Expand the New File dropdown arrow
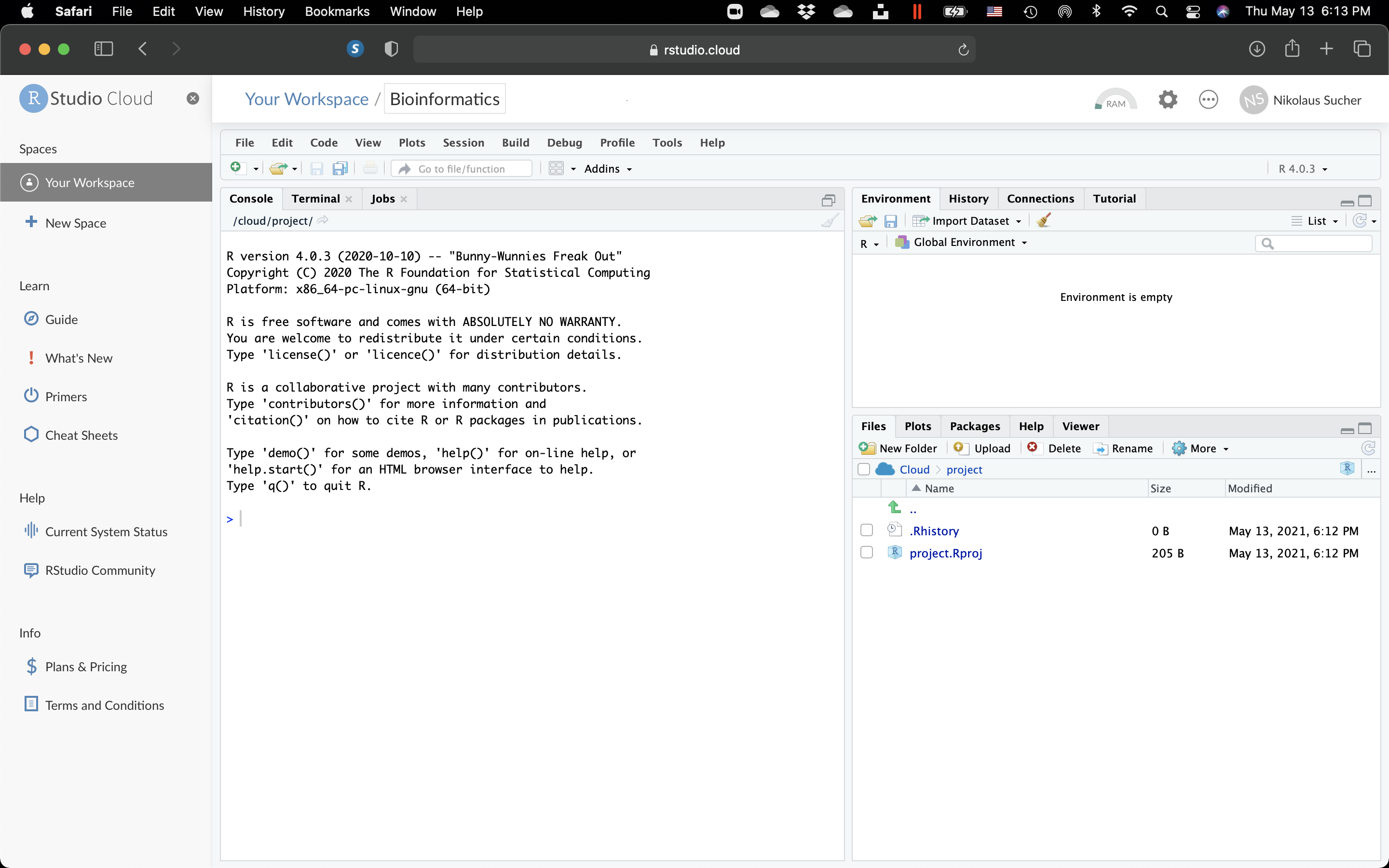Viewport: 1389px width, 868px height. pyautogui.click(x=256, y=169)
